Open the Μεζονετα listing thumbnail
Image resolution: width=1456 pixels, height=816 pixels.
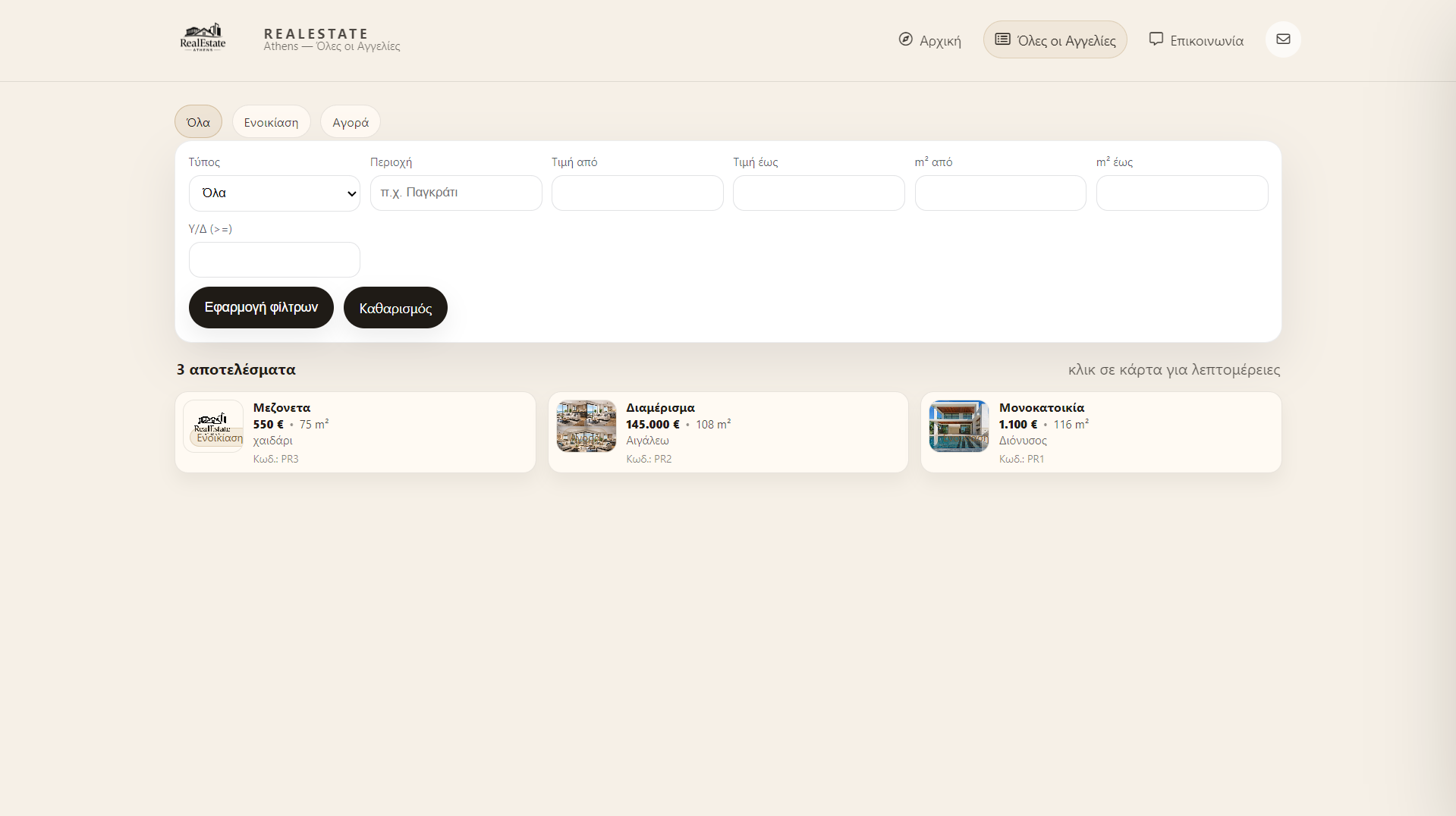[x=213, y=426]
